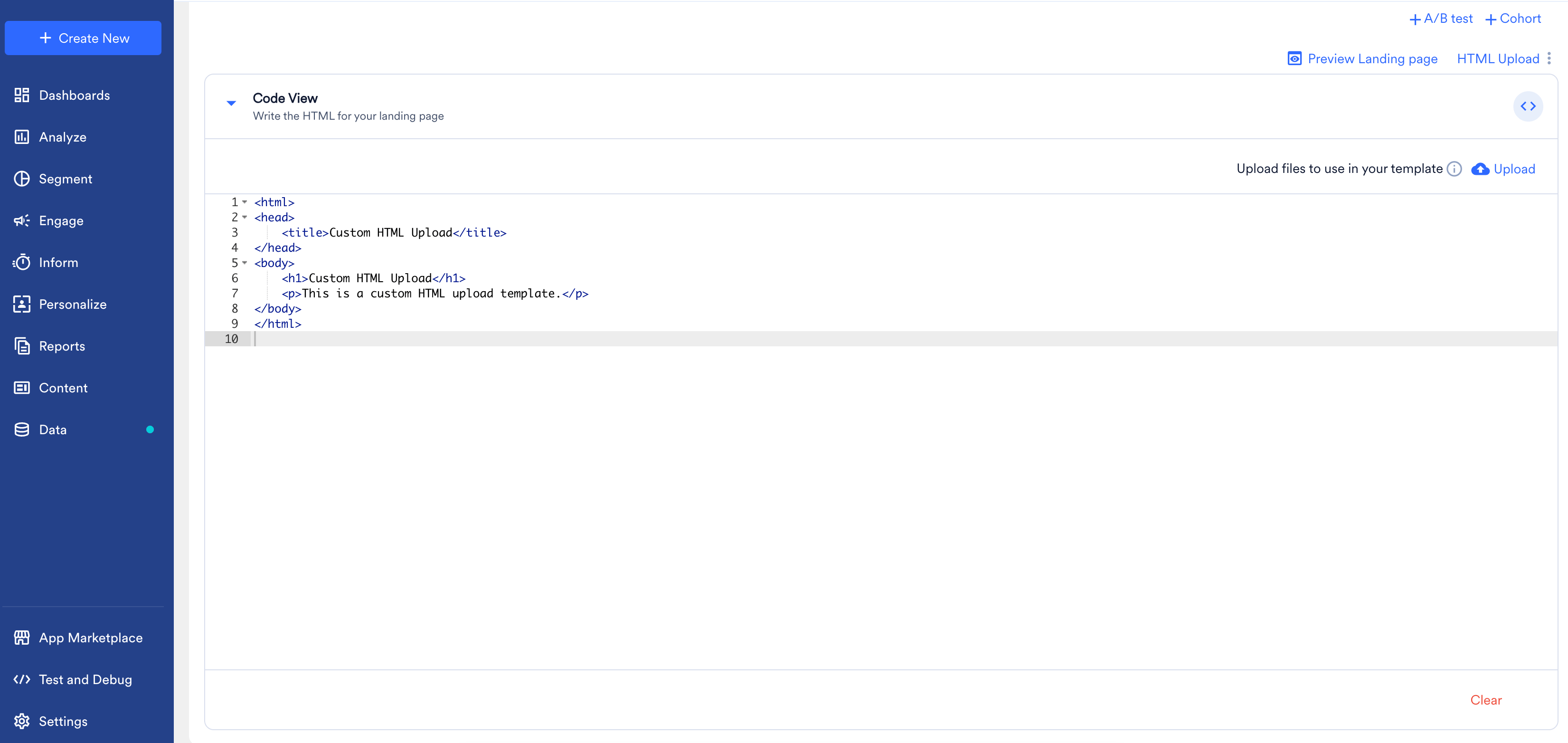1568x743 pixels.
Task: Place cursor in title tag on line 3
Action: pyautogui.click(x=394, y=233)
